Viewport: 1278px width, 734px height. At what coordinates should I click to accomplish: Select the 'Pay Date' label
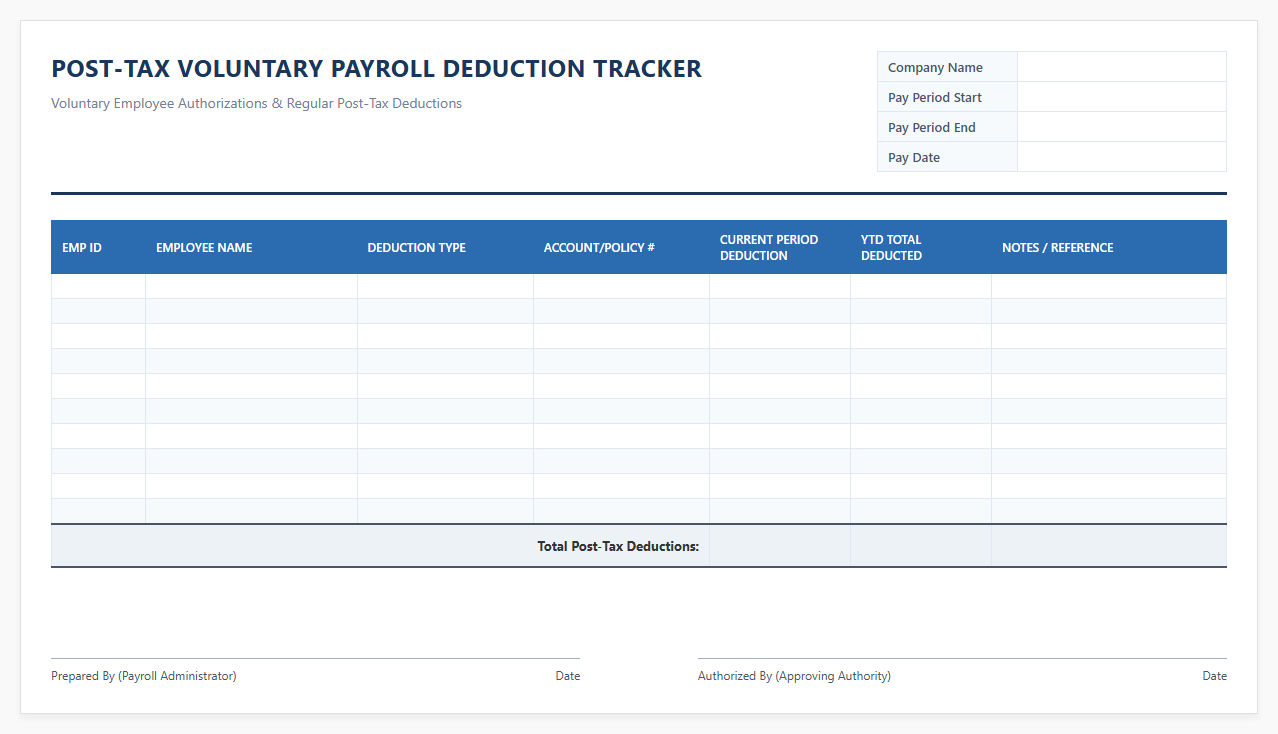pos(914,158)
